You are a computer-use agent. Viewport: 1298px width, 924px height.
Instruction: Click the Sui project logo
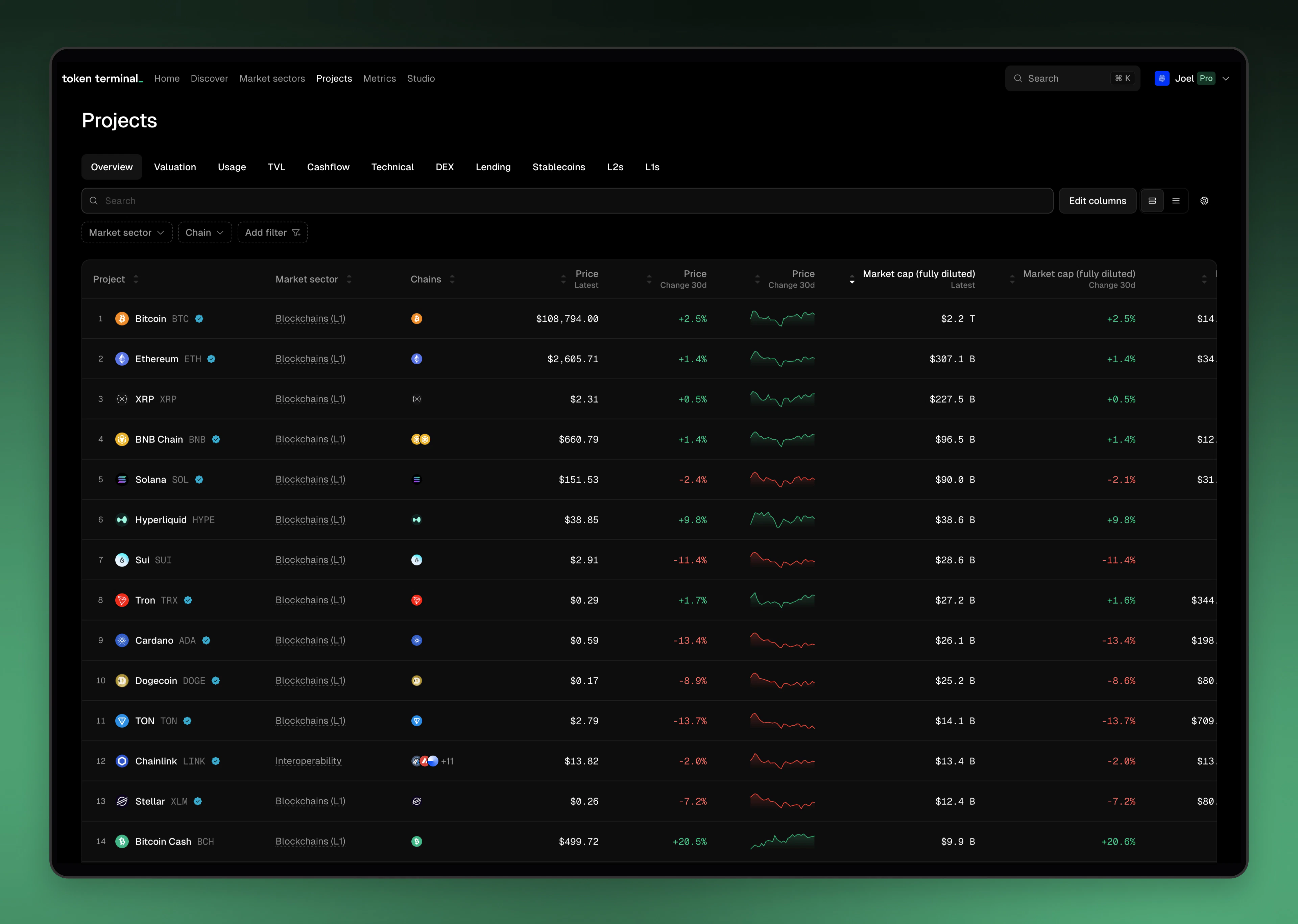click(x=122, y=560)
